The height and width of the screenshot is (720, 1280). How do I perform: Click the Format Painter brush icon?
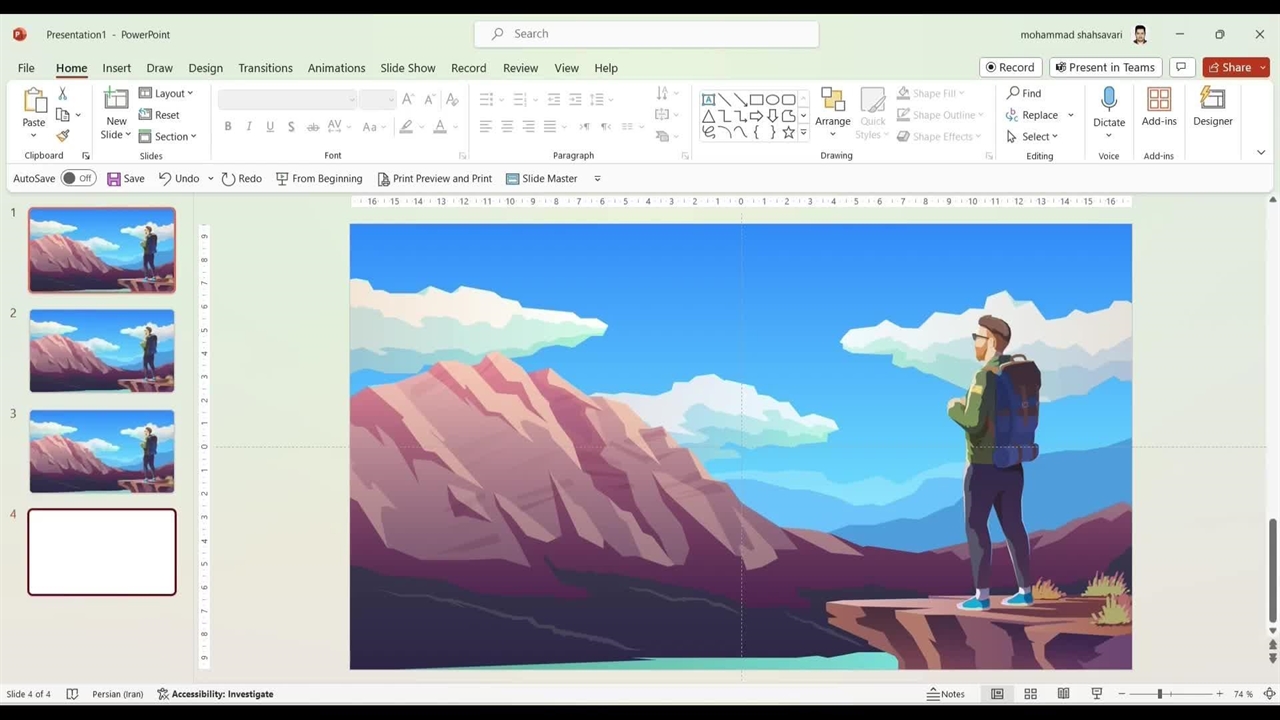click(63, 136)
